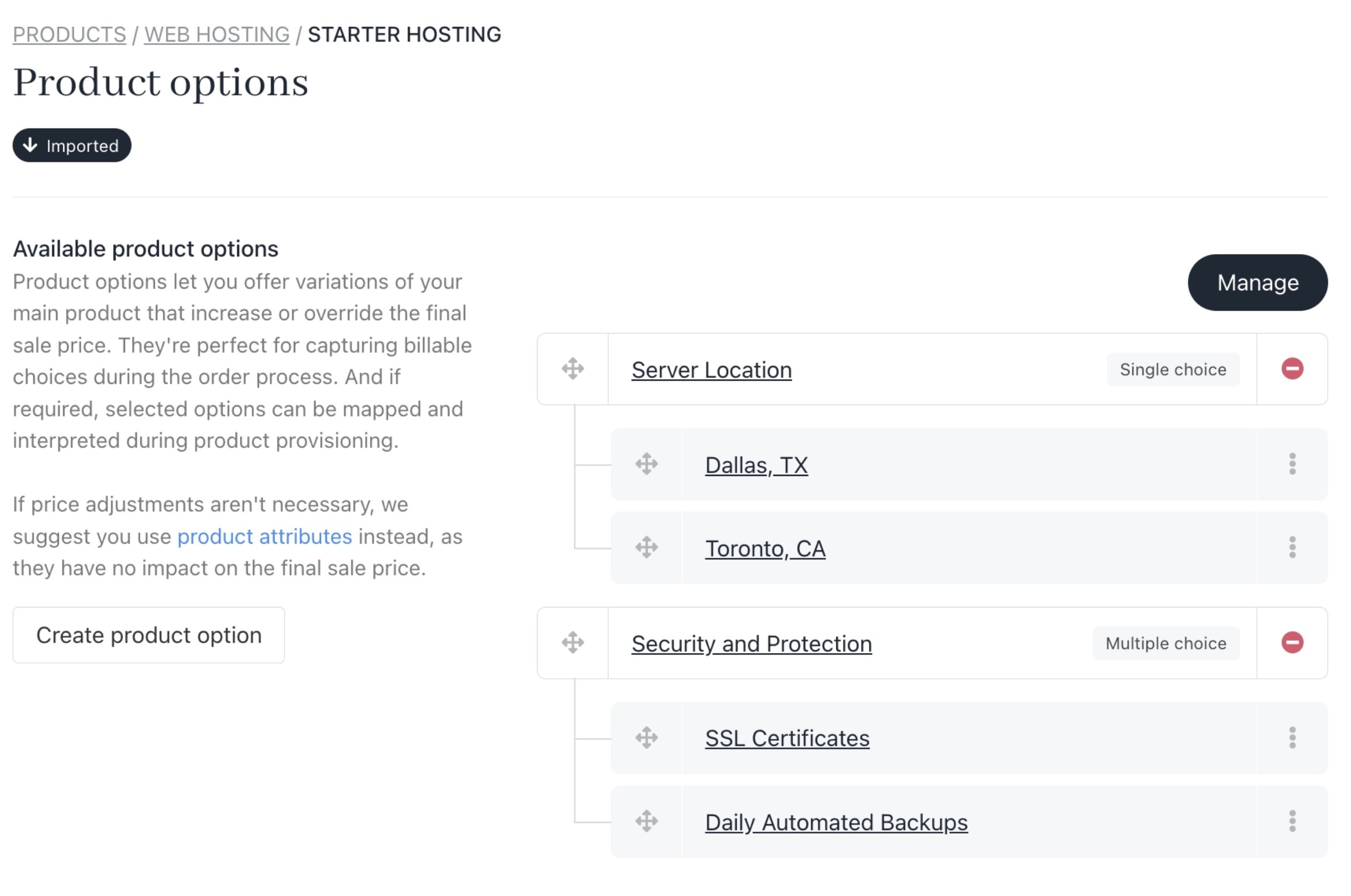
Task: Click the drag handle for SSL Certificates
Action: pyautogui.click(x=646, y=738)
